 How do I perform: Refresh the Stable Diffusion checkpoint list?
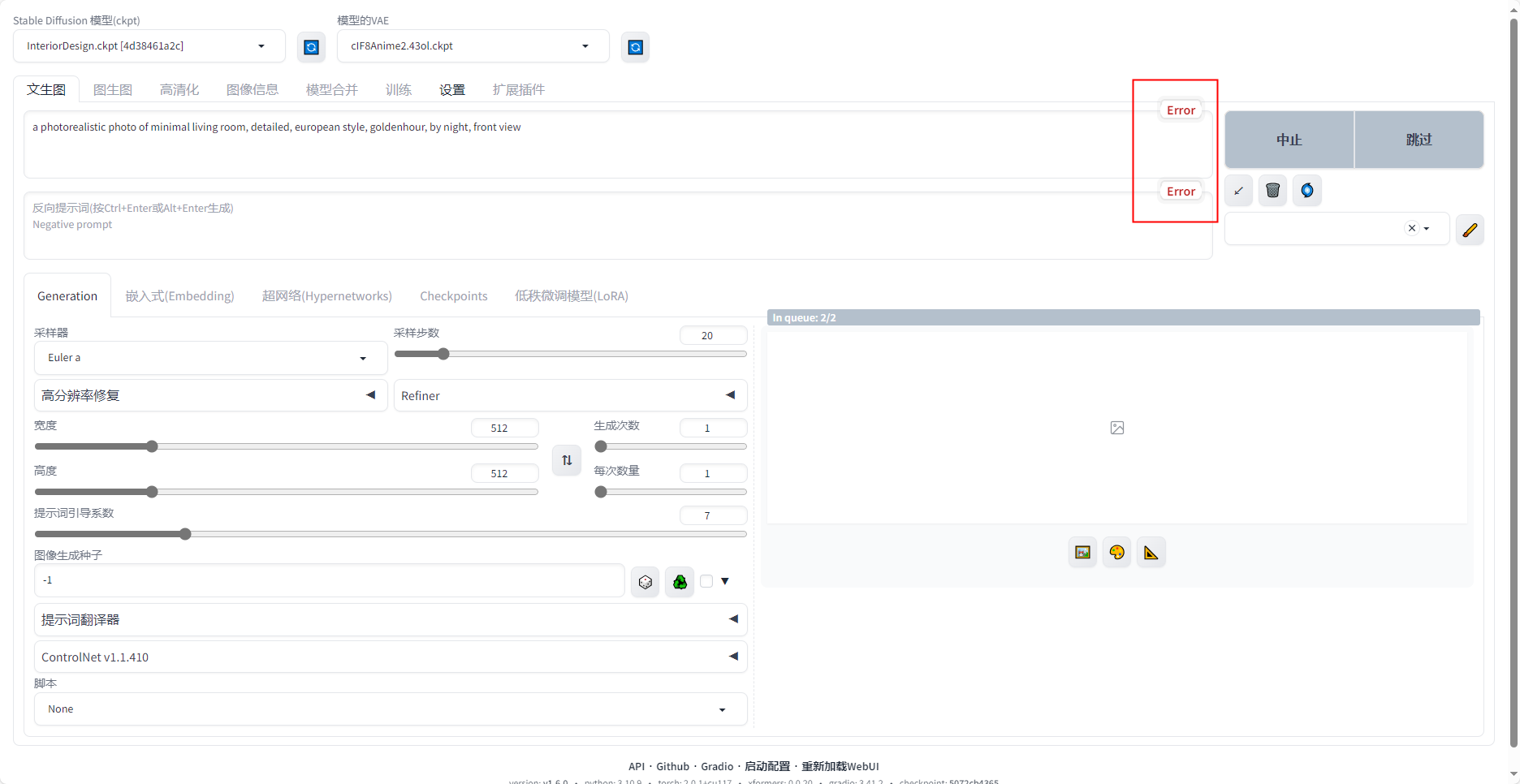pos(311,47)
